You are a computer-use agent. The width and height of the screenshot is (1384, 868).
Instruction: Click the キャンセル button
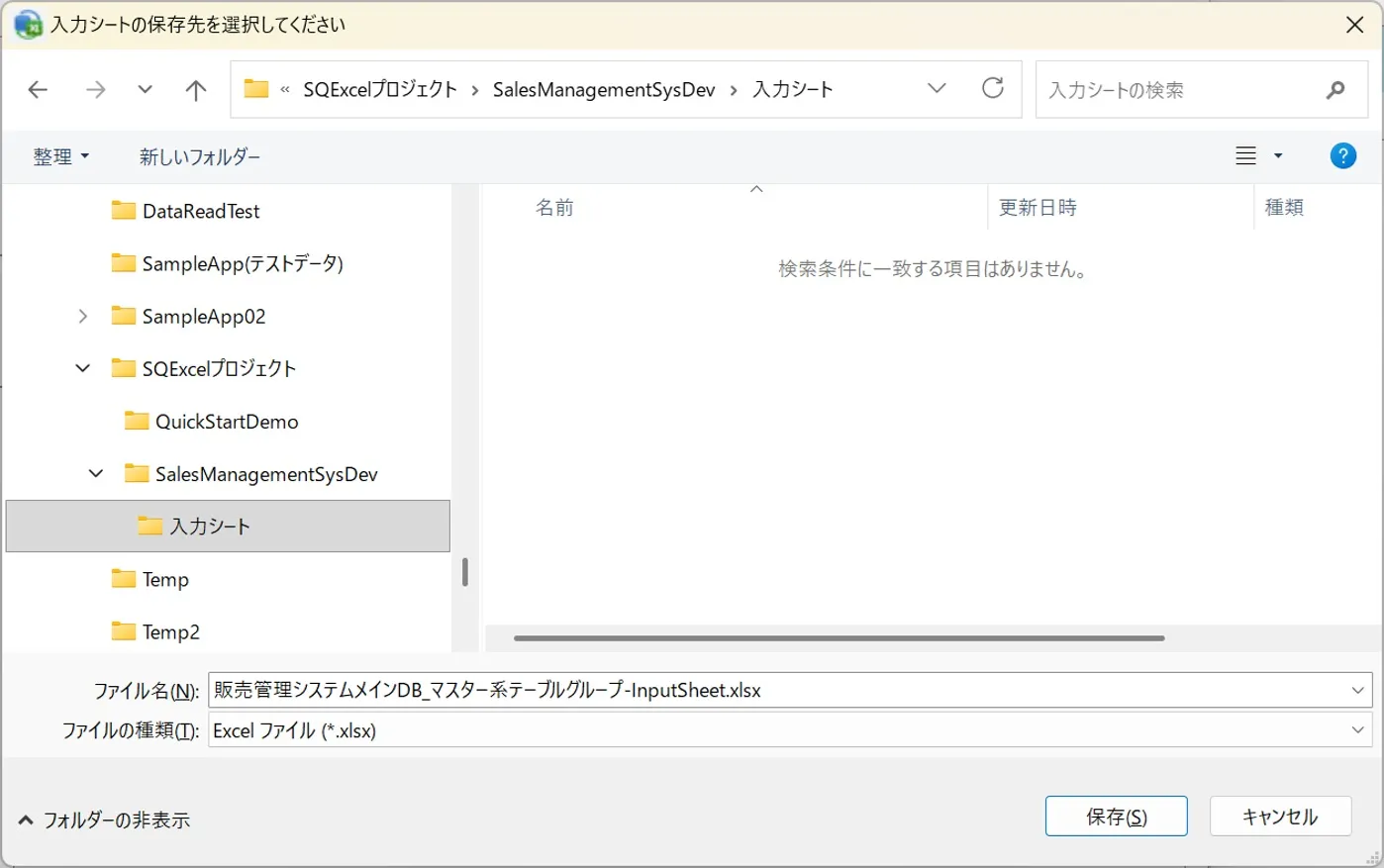pos(1280,817)
